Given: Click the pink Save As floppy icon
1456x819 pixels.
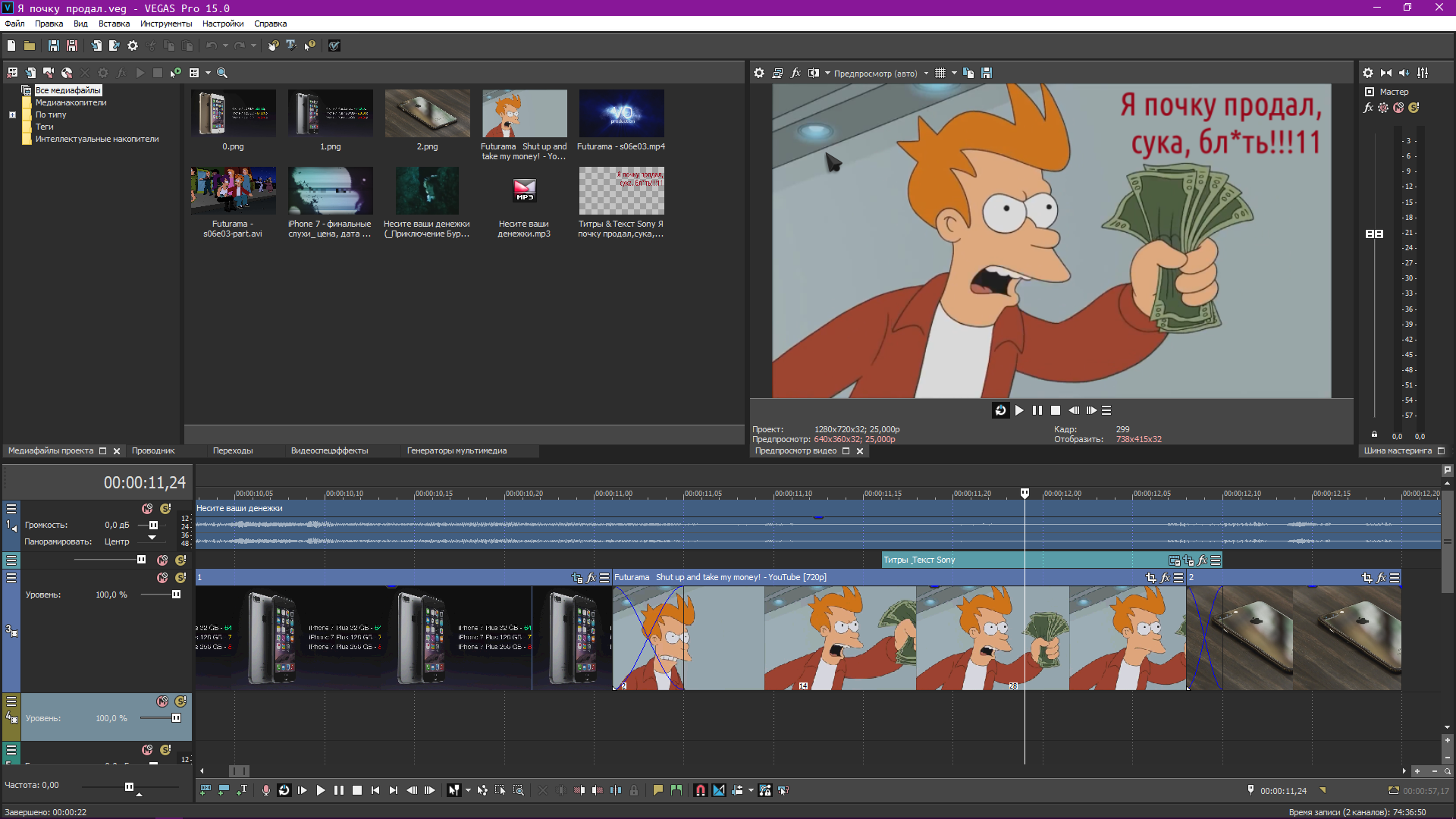Looking at the screenshot, I should [72, 45].
